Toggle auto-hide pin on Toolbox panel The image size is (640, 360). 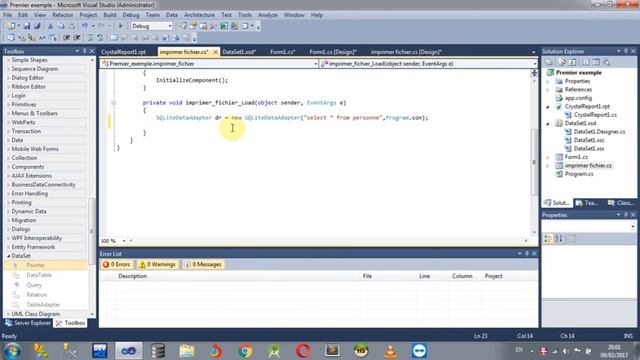coord(84,51)
